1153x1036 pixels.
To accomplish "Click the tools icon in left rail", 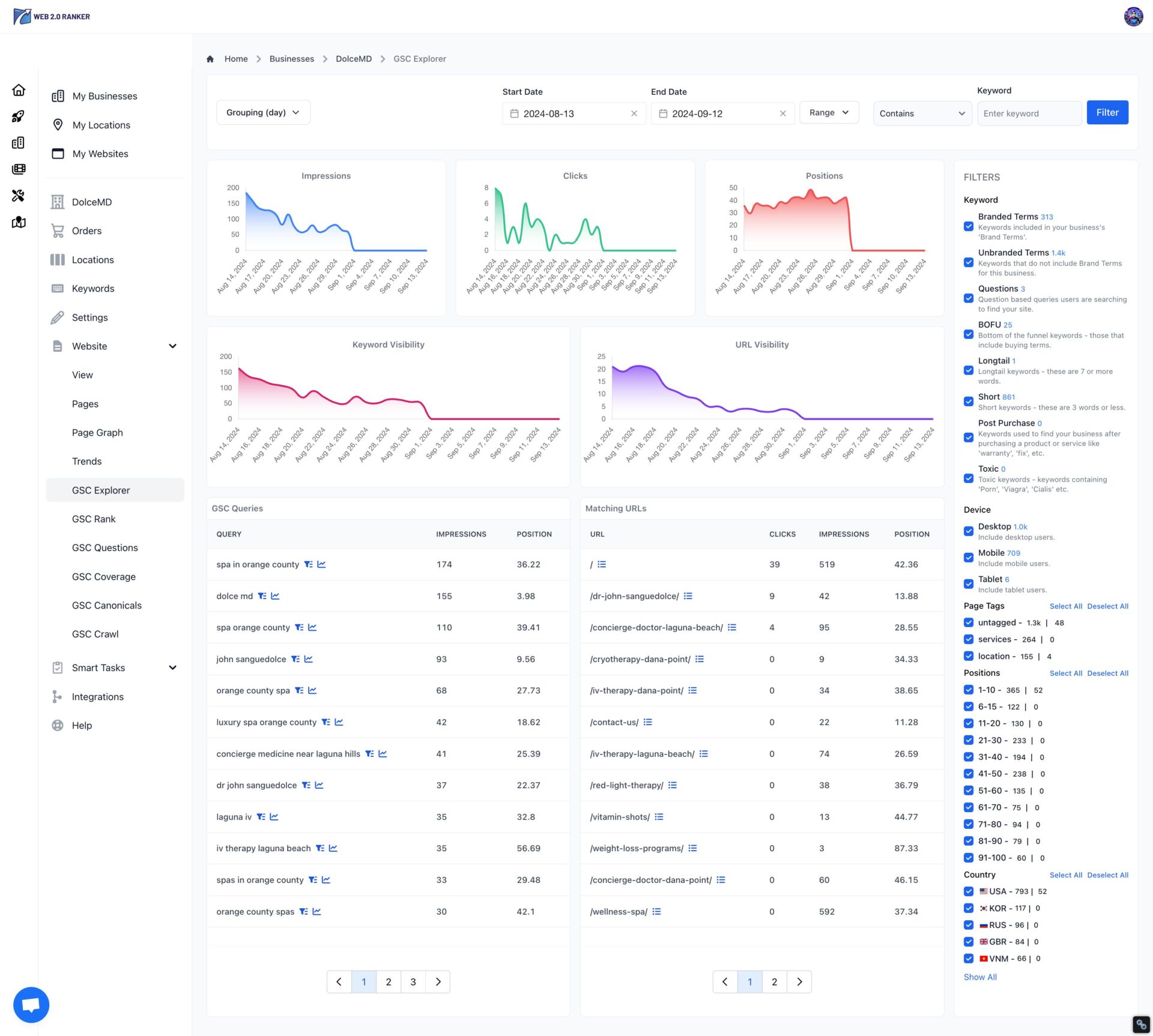I will [18, 196].
